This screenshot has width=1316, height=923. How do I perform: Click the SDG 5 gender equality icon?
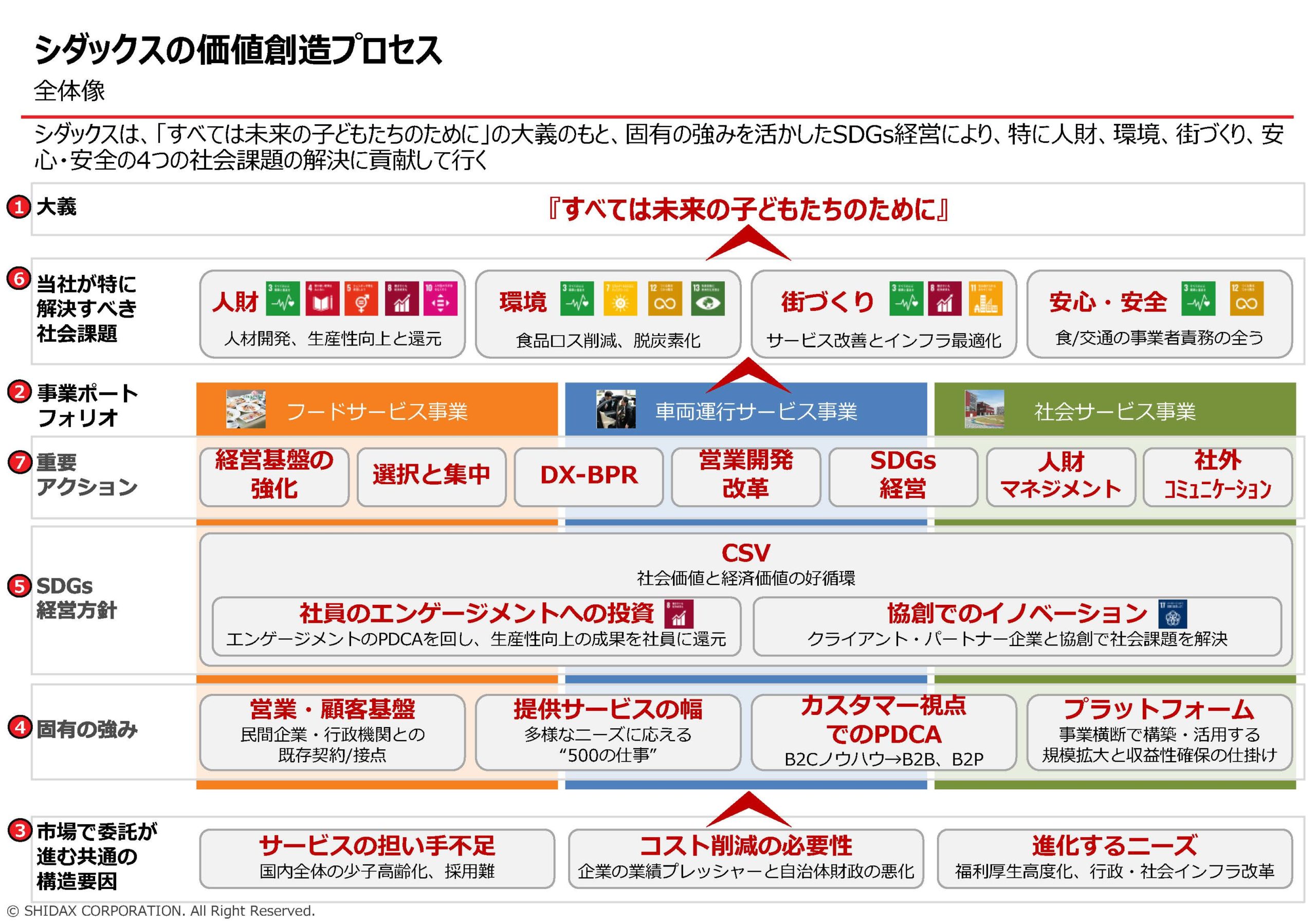(361, 299)
